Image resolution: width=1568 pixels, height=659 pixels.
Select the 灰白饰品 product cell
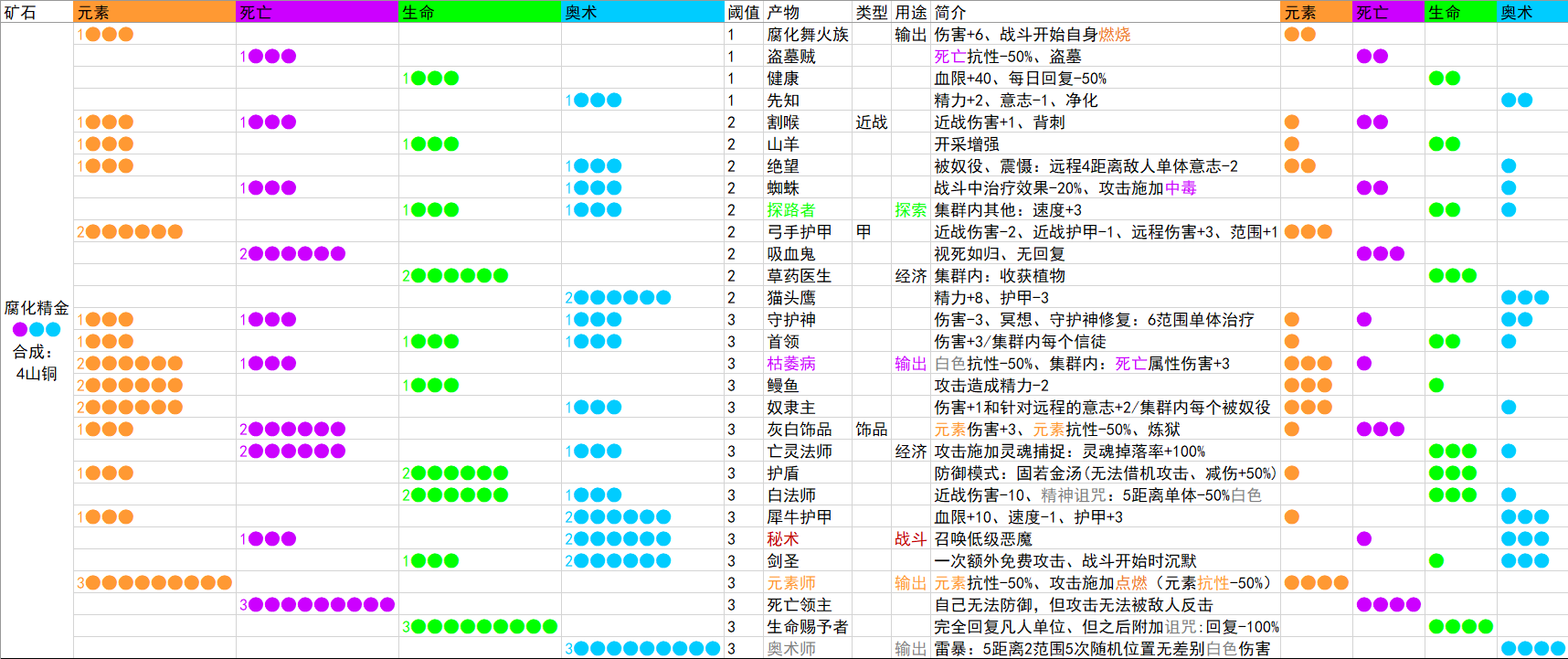pyautogui.click(x=808, y=429)
